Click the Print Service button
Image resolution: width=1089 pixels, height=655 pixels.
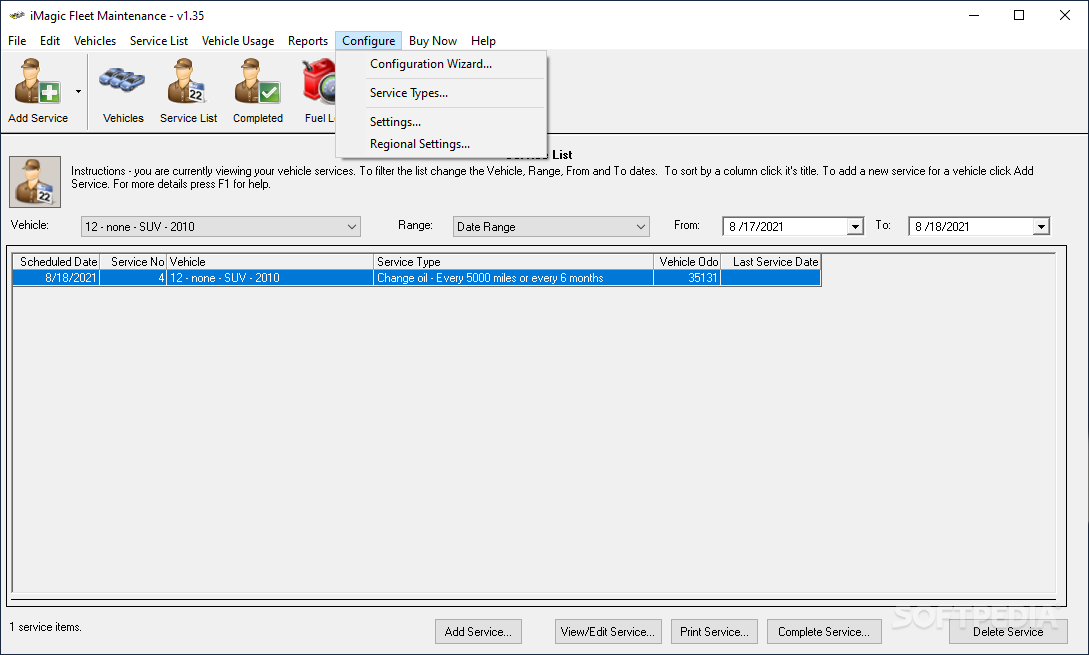(x=714, y=631)
